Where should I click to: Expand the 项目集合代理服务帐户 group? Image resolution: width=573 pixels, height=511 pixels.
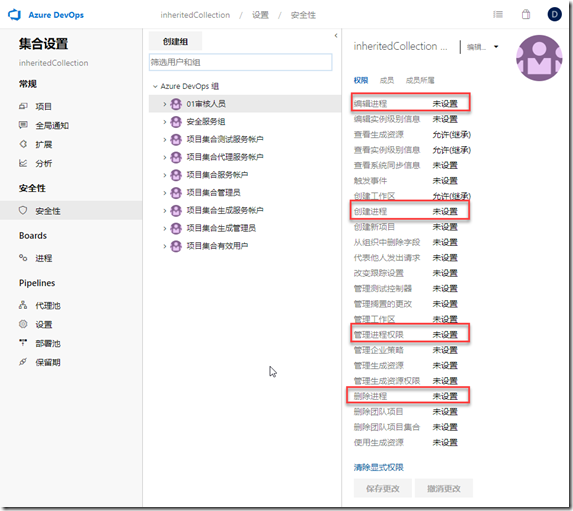[164, 157]
